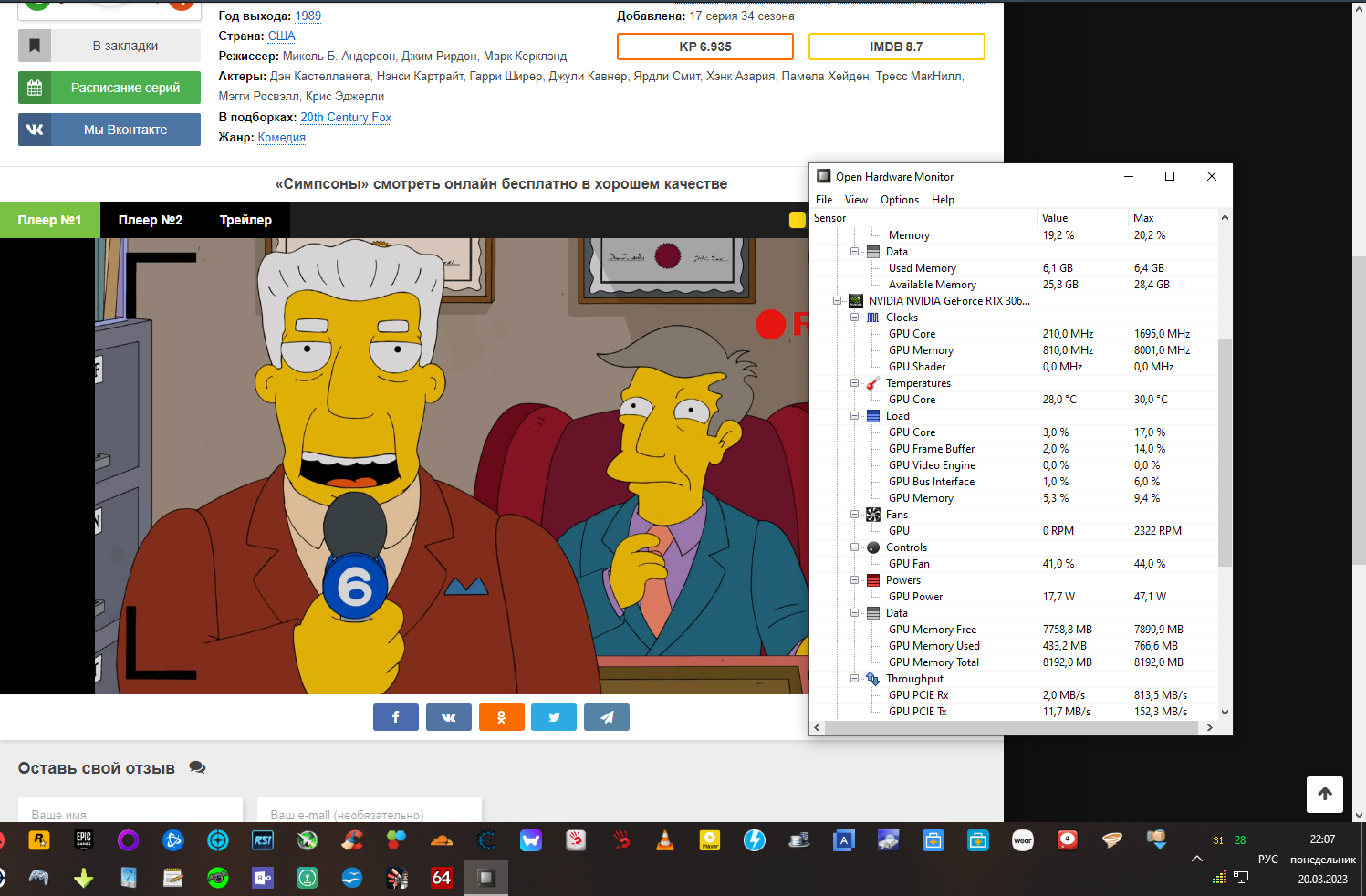The width and height of the screenshot is (1366, 896).
Task: Select the GPU Frame Buffer sensor row
Action: pos(1014,449)
